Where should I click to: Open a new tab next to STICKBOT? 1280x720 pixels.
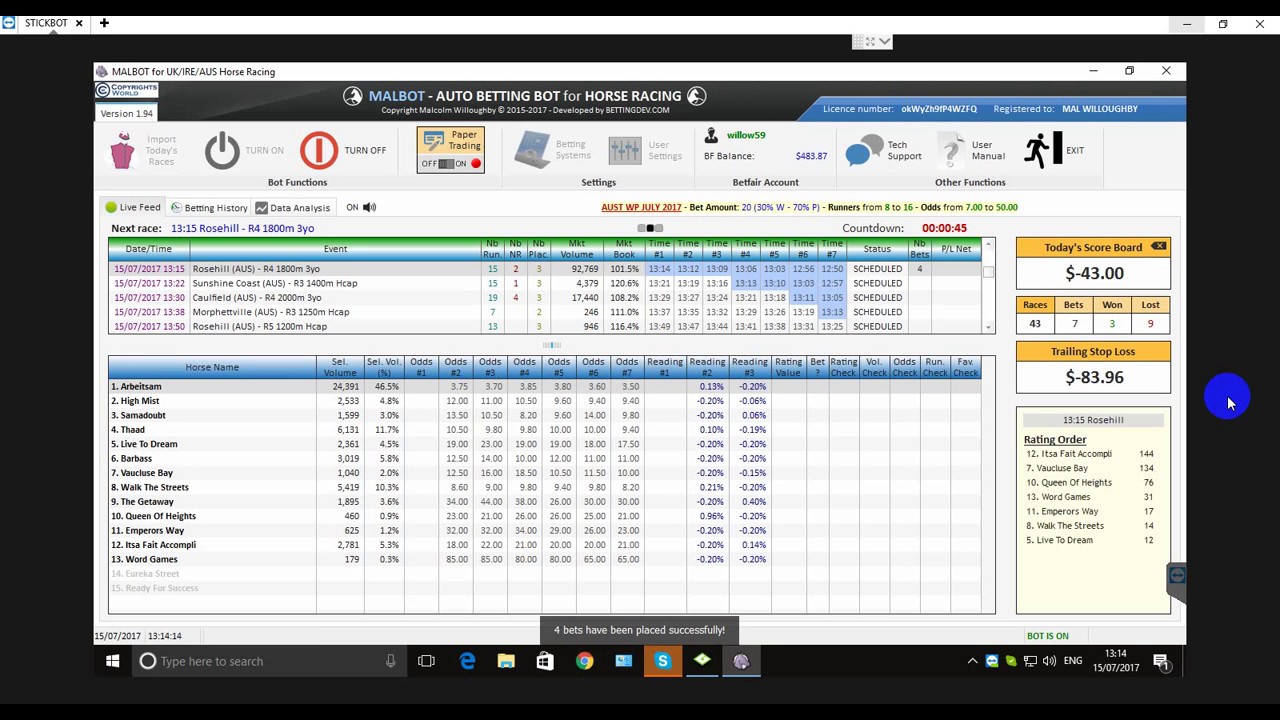point(104,22)
